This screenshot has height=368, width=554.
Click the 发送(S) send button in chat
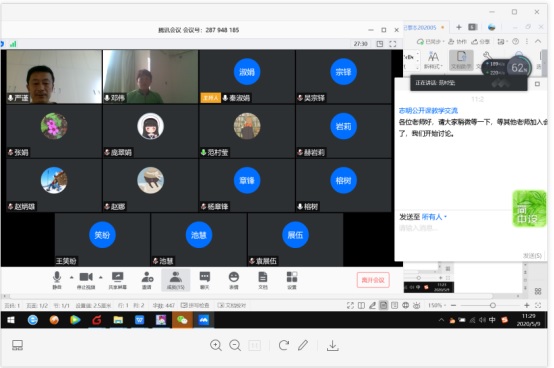point(532,255)
